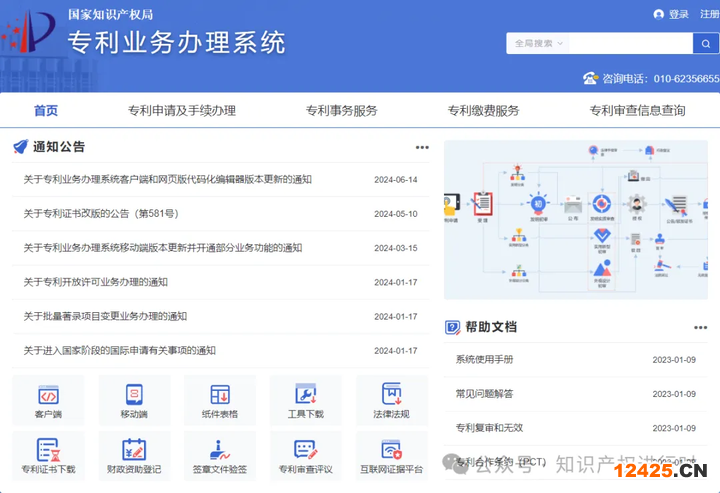Click the patent process flowchart banner image
The height and width of the screenshot is (493, 720).
coord(575,220)
